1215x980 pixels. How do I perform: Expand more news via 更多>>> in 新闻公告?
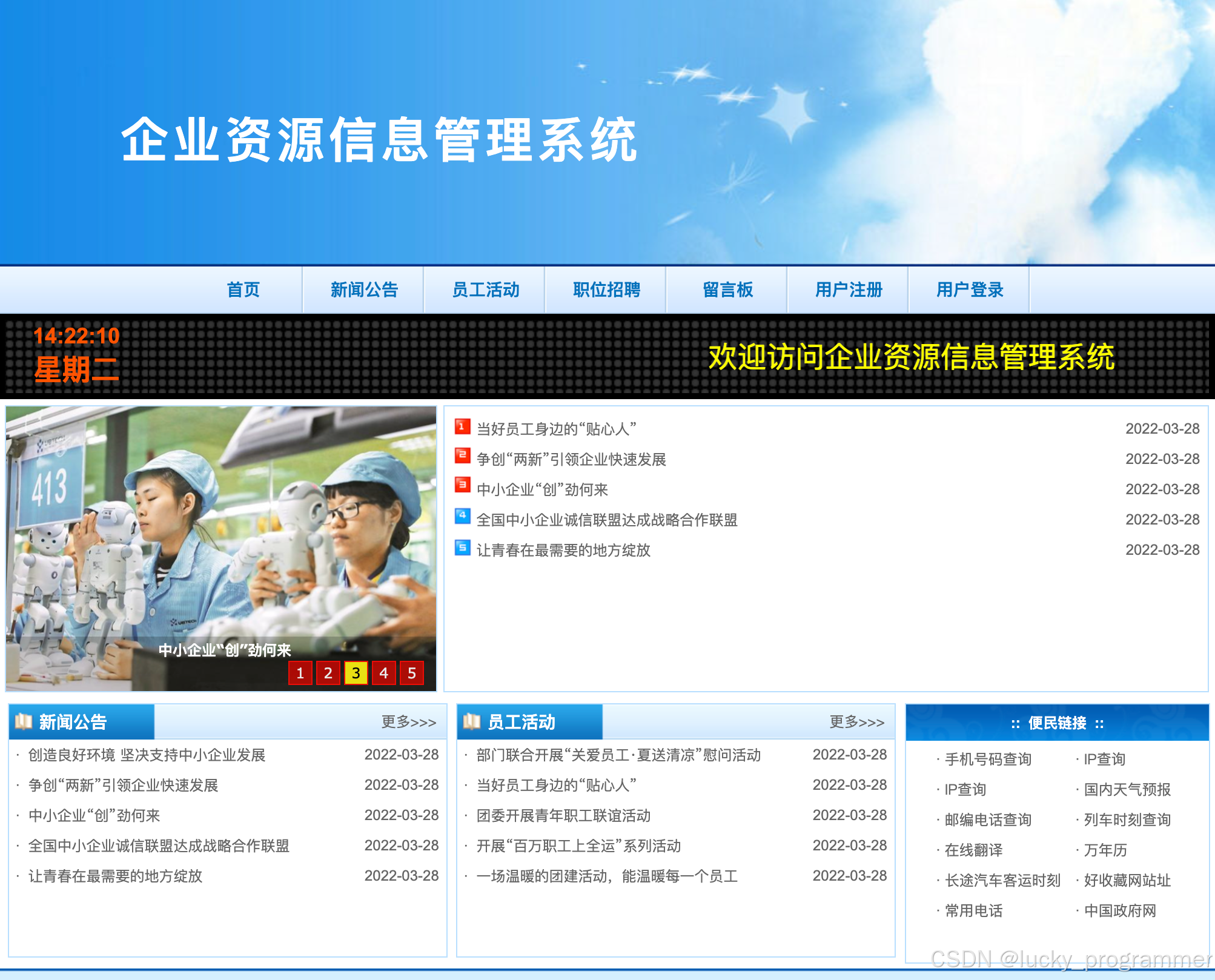[408, 722]
